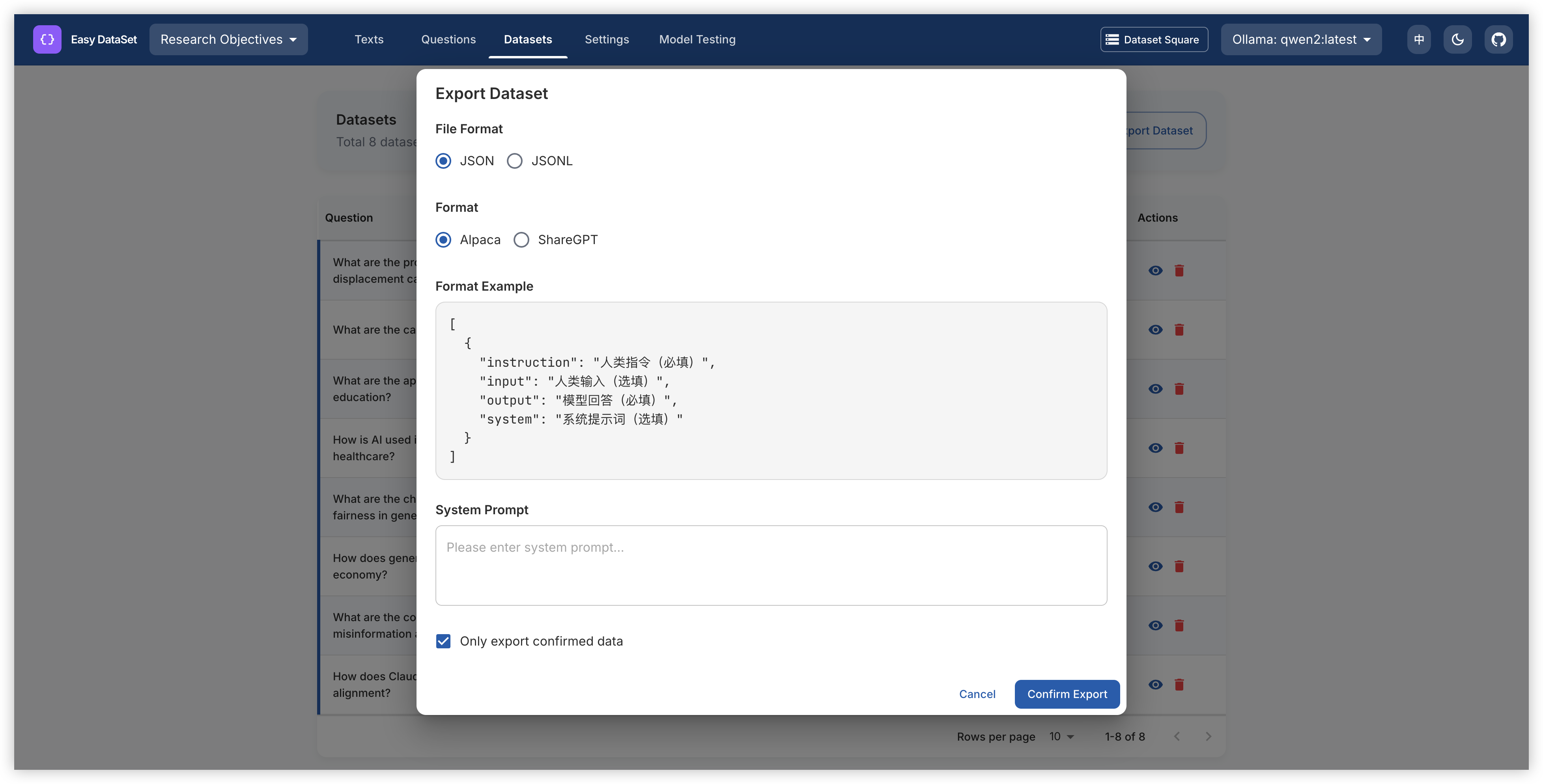Select the JSONL file format radio

tap(515, 161)
